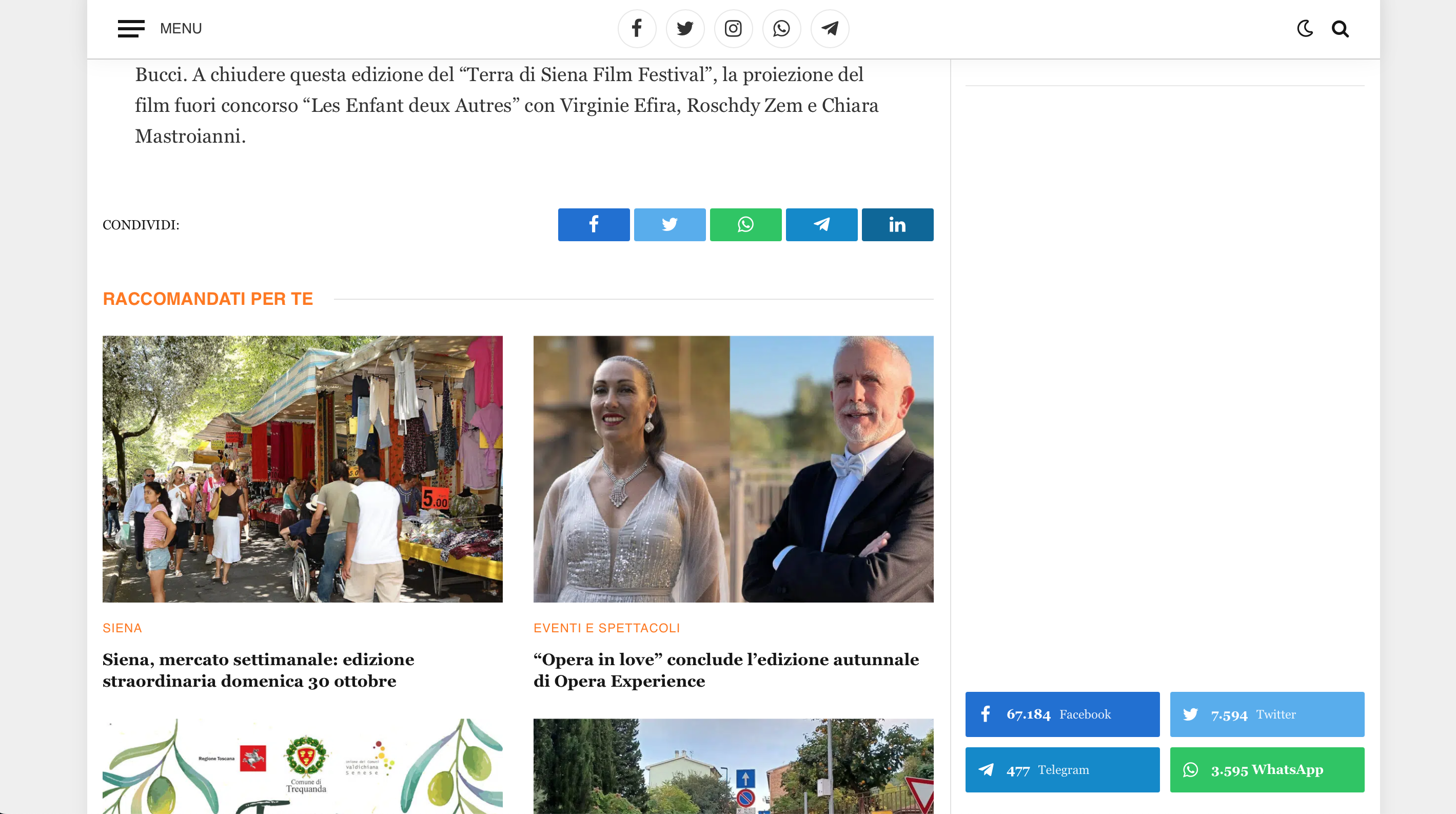The width and height of the screenshot is (1456, 814).
Task: Toggle dark mode with moon icon
Action: pos(1305,28)
